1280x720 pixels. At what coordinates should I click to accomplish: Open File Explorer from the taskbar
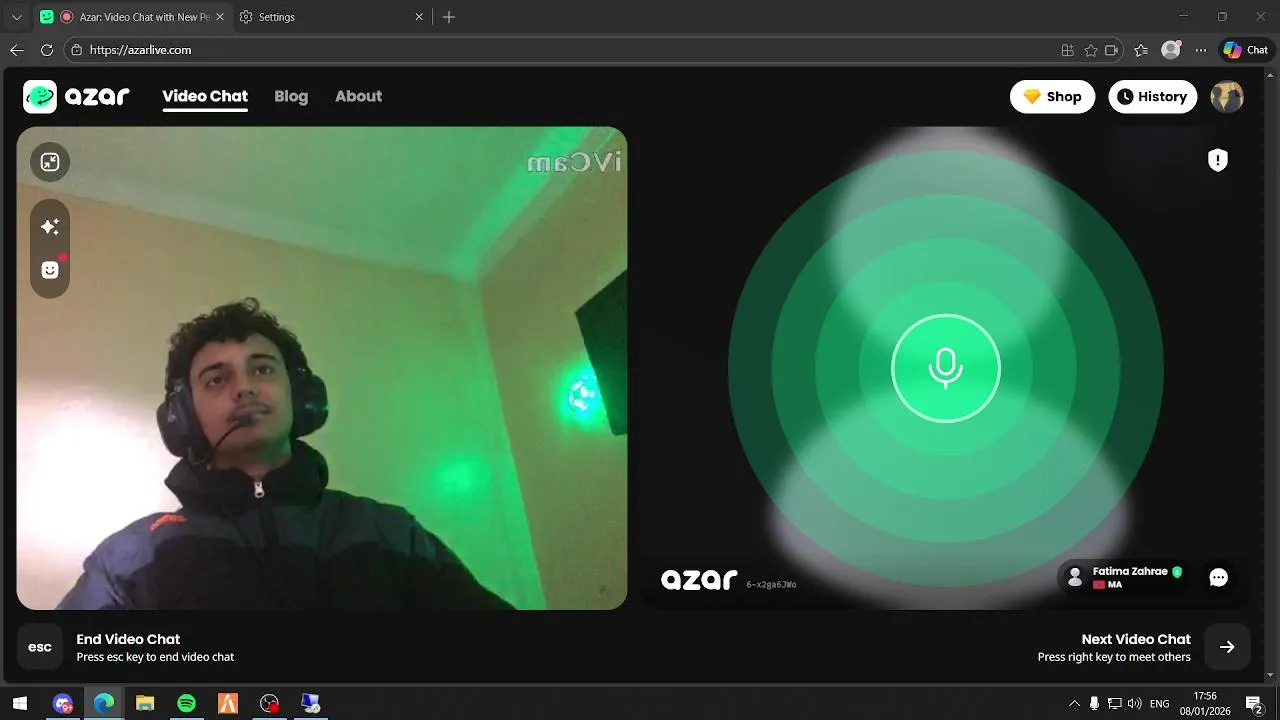145,704
